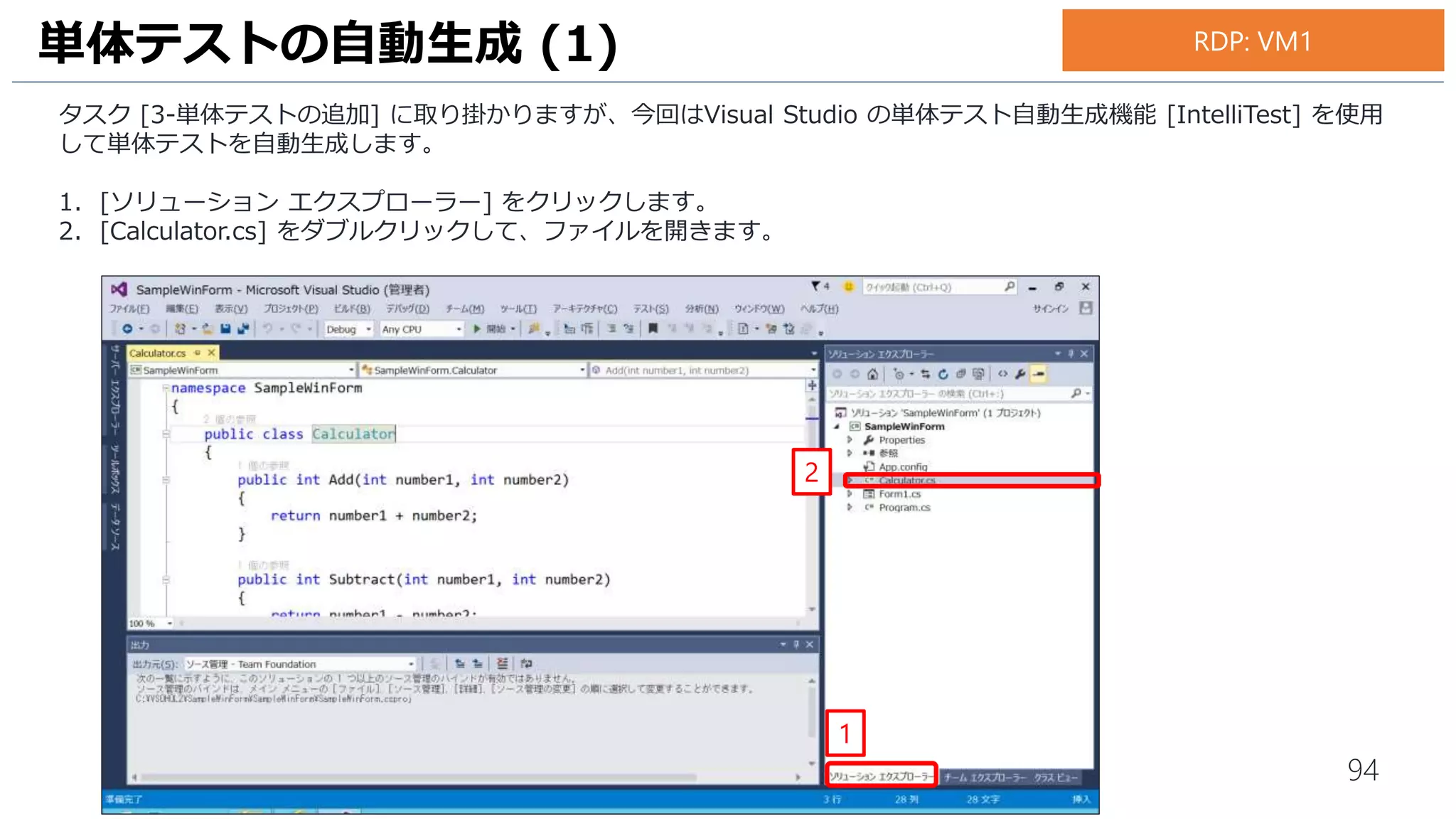The width and height of the screenshot is (1456, 819).
Task: Open the output source dropdown showing Team Foundation
Action: [x=299, y=664]
